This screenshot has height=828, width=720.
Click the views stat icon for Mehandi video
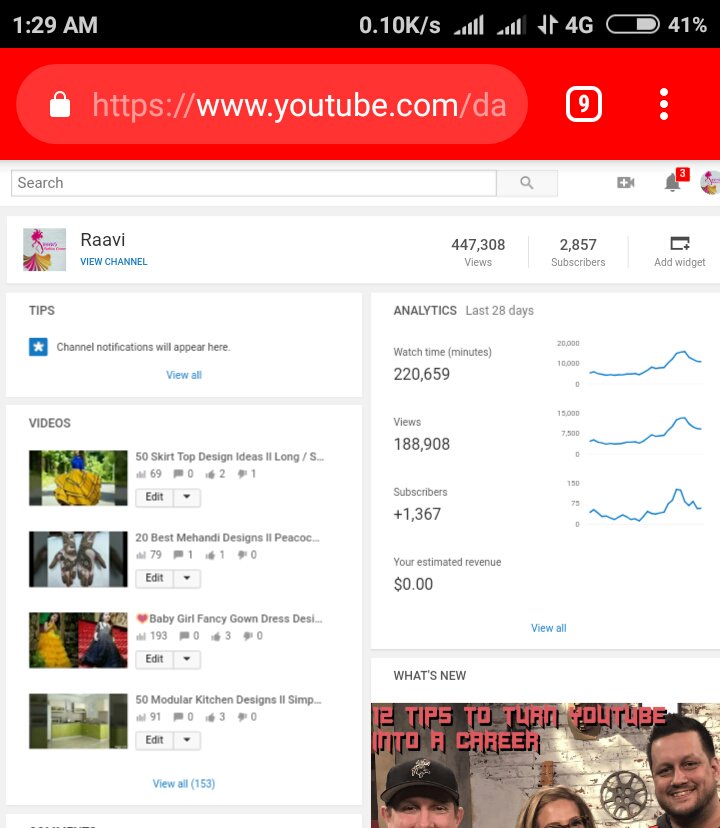pyautogui.click(x=141, y=555)
